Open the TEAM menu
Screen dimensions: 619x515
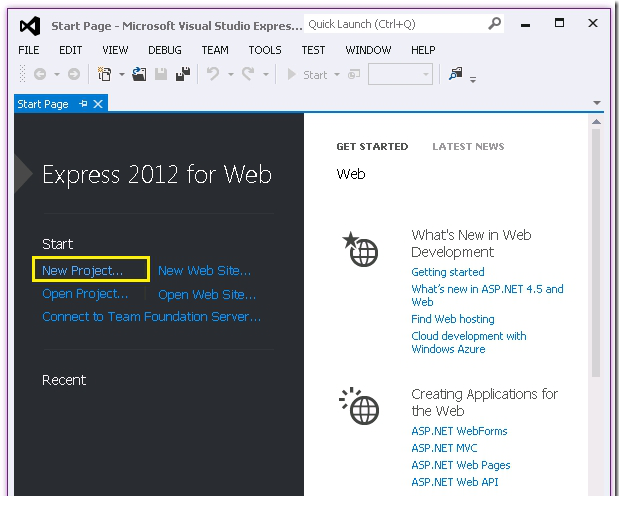pos(215,50)
